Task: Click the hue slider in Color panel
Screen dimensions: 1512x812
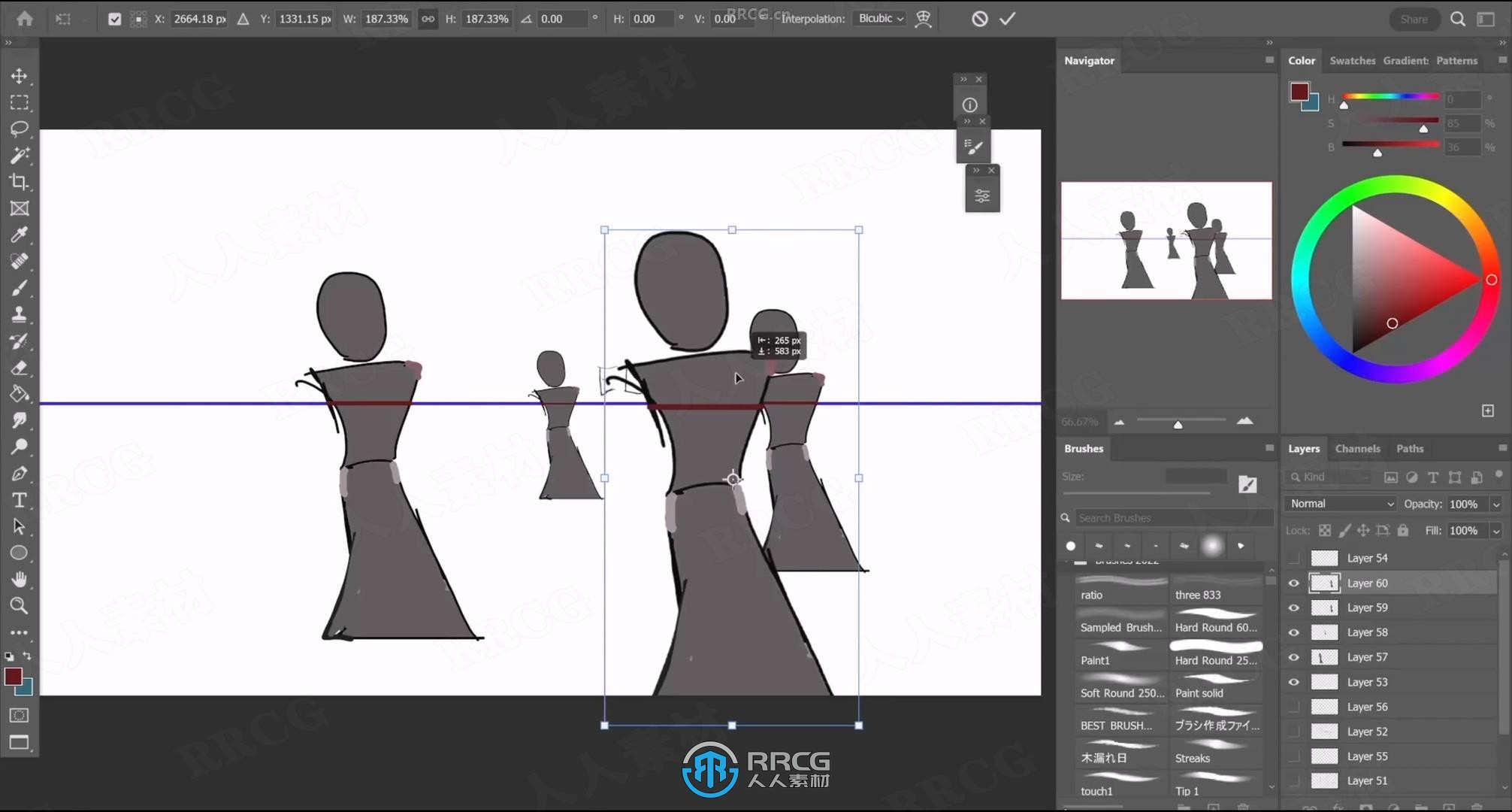Action: [1390, 96]
